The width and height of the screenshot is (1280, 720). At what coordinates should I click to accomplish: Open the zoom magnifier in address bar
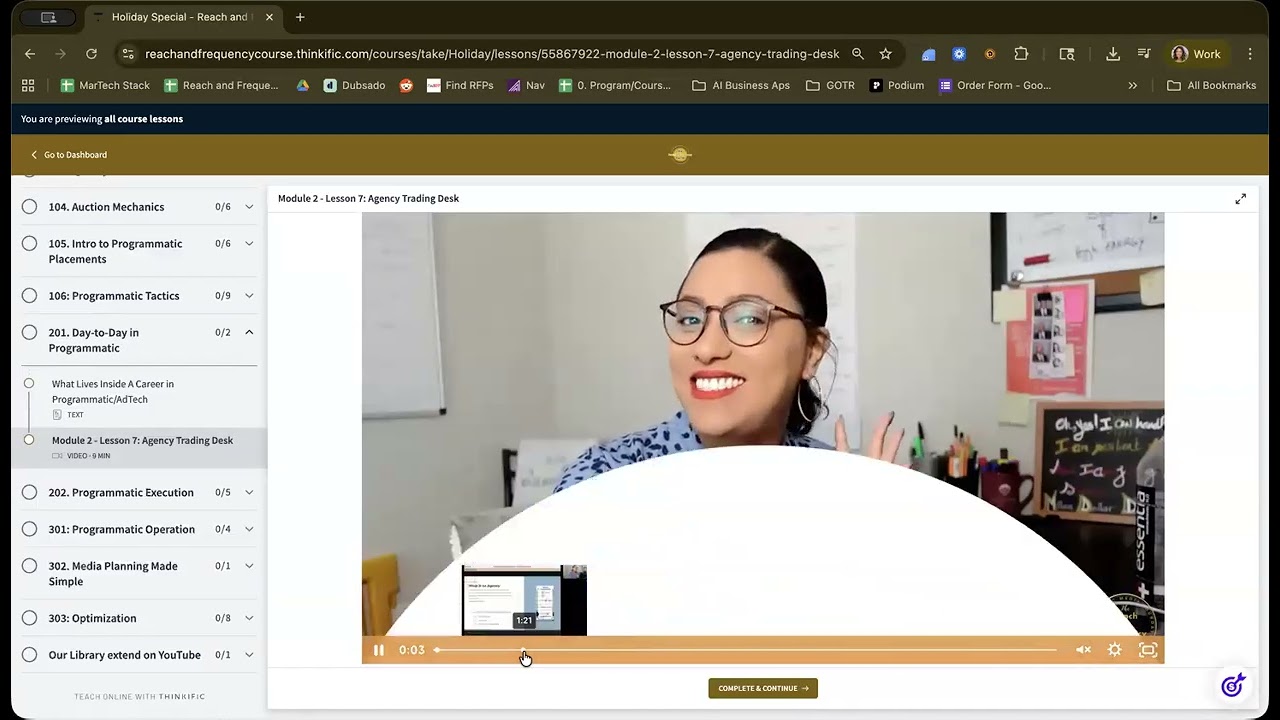858,54
